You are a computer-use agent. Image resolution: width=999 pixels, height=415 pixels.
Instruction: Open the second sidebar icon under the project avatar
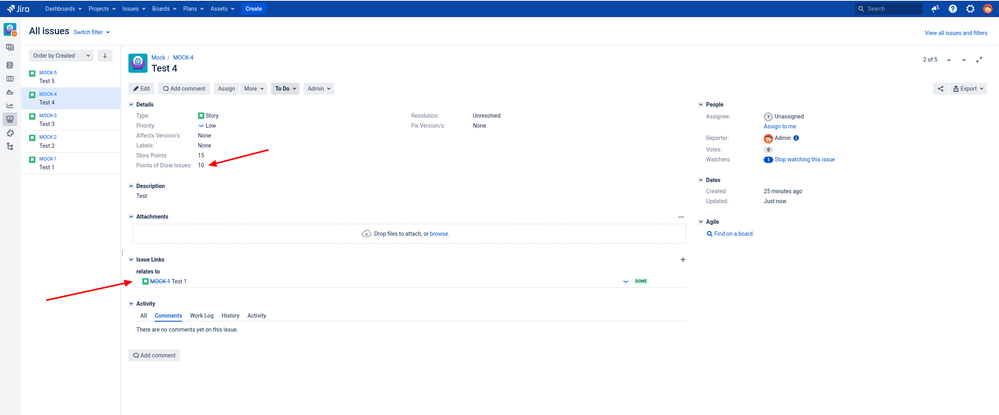pyautogui.click(x=10, y=65)
